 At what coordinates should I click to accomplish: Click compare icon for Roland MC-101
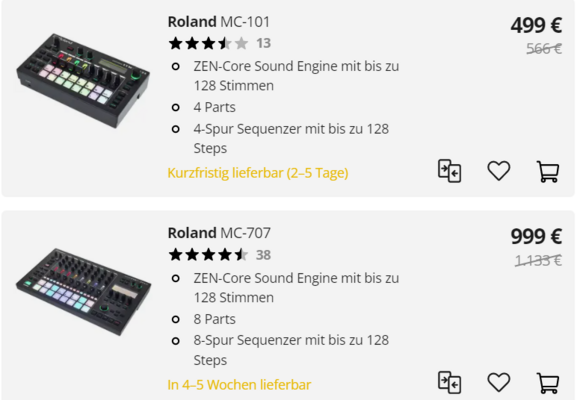pos(449,171)
